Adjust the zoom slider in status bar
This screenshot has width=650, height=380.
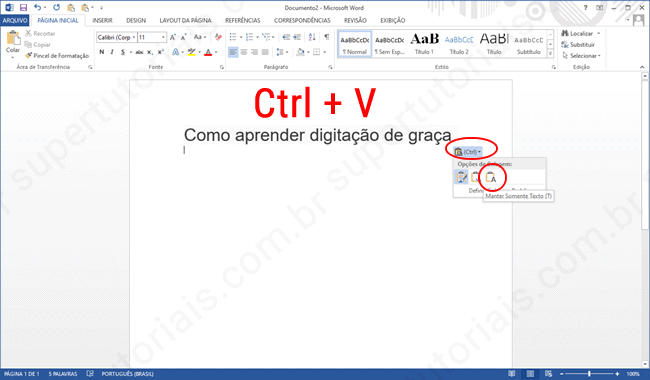589,374
